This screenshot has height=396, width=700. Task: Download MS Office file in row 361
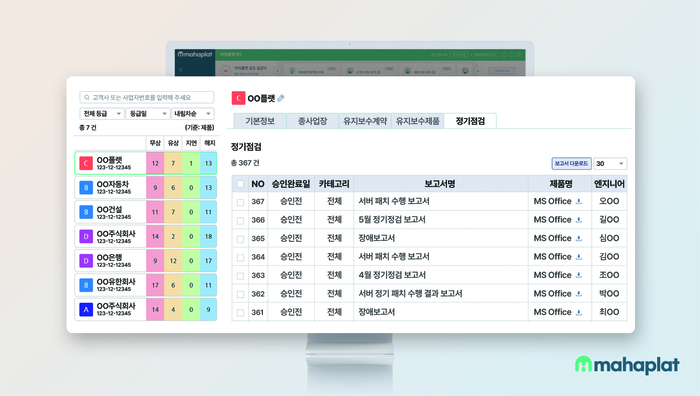[579, 312]
